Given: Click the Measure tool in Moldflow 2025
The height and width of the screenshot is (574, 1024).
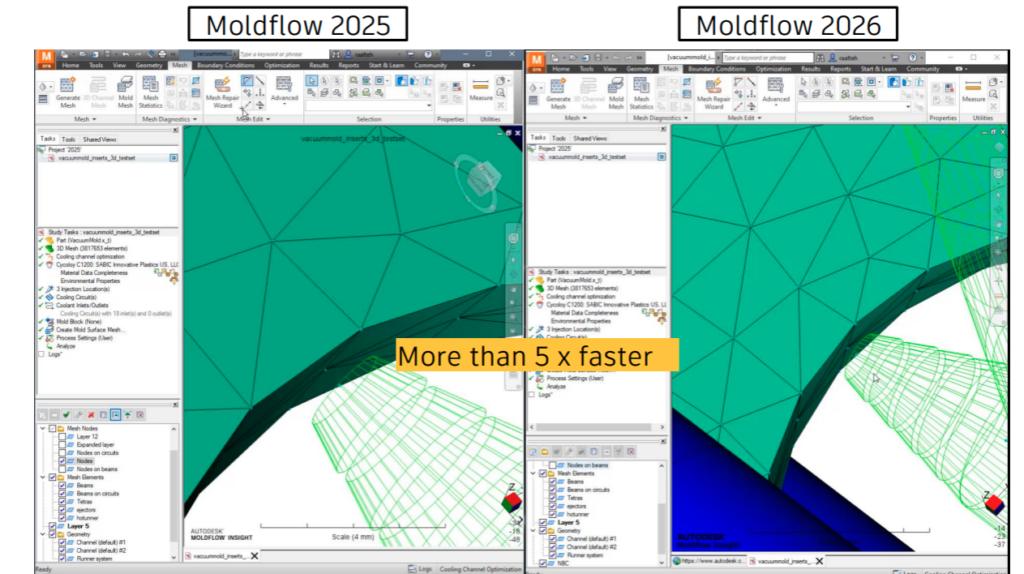Looking at the screenshot, I should pos(481,89).
